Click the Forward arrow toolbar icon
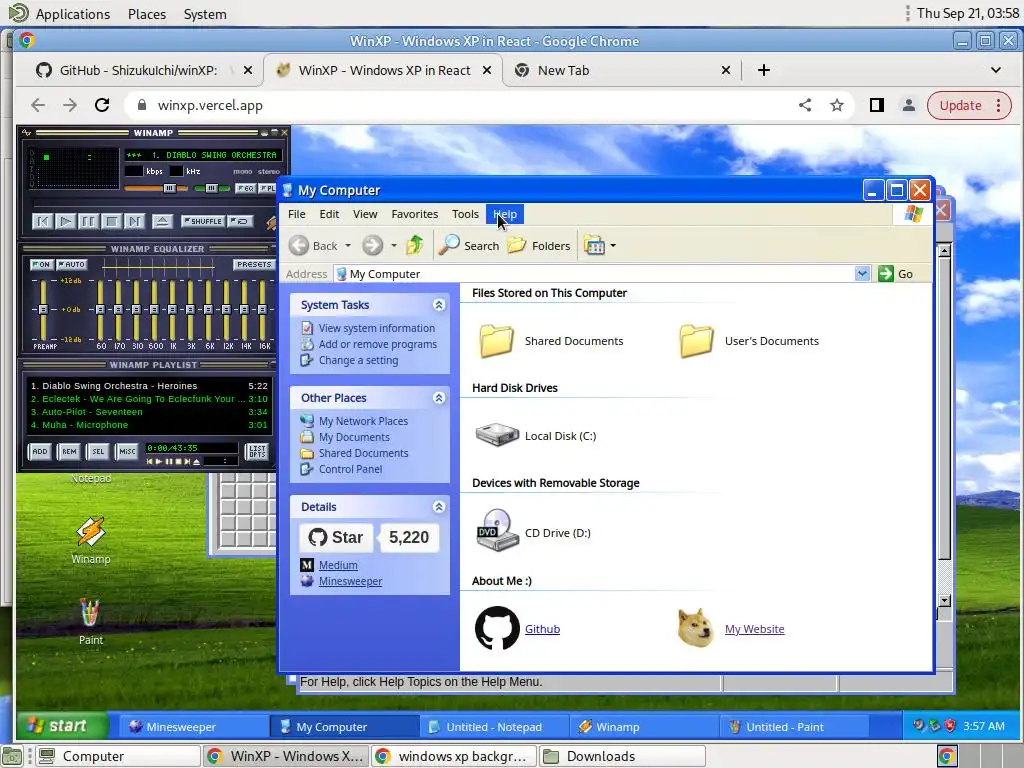The width and height of the screenshot is (1024, 768). [373, 246]
